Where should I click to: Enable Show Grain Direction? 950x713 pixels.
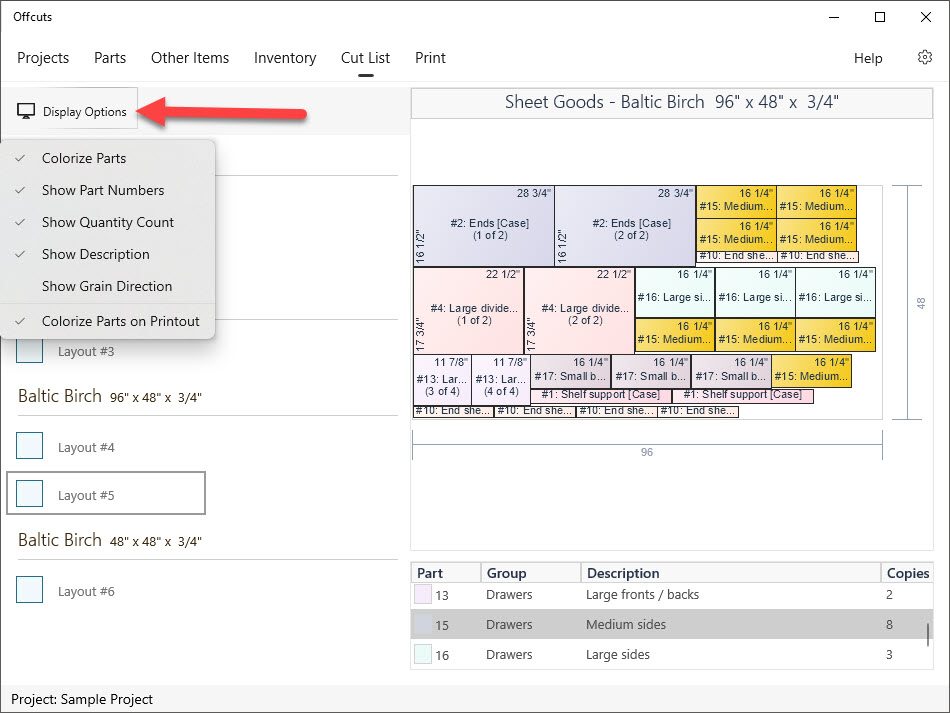point(108,287)
